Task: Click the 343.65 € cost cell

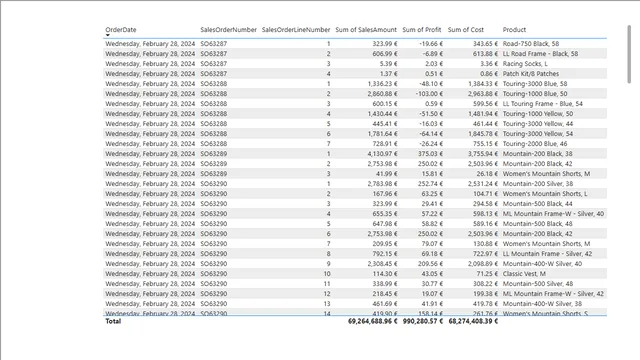Action: pyautogui.click(x=485, y=44)
